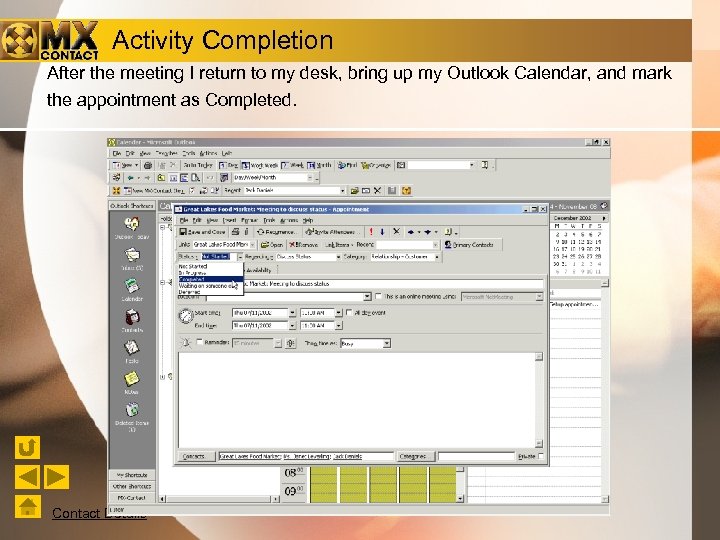
Task: Click Go to Today in toolbar
Action: (198, 165)
